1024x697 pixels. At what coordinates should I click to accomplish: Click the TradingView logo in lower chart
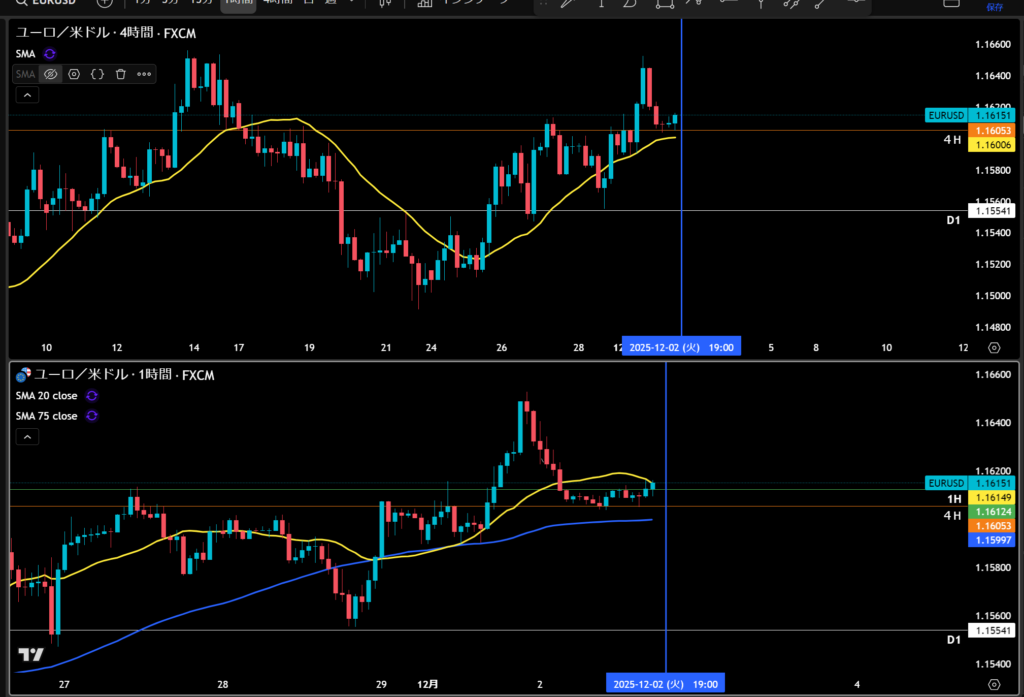30,655
